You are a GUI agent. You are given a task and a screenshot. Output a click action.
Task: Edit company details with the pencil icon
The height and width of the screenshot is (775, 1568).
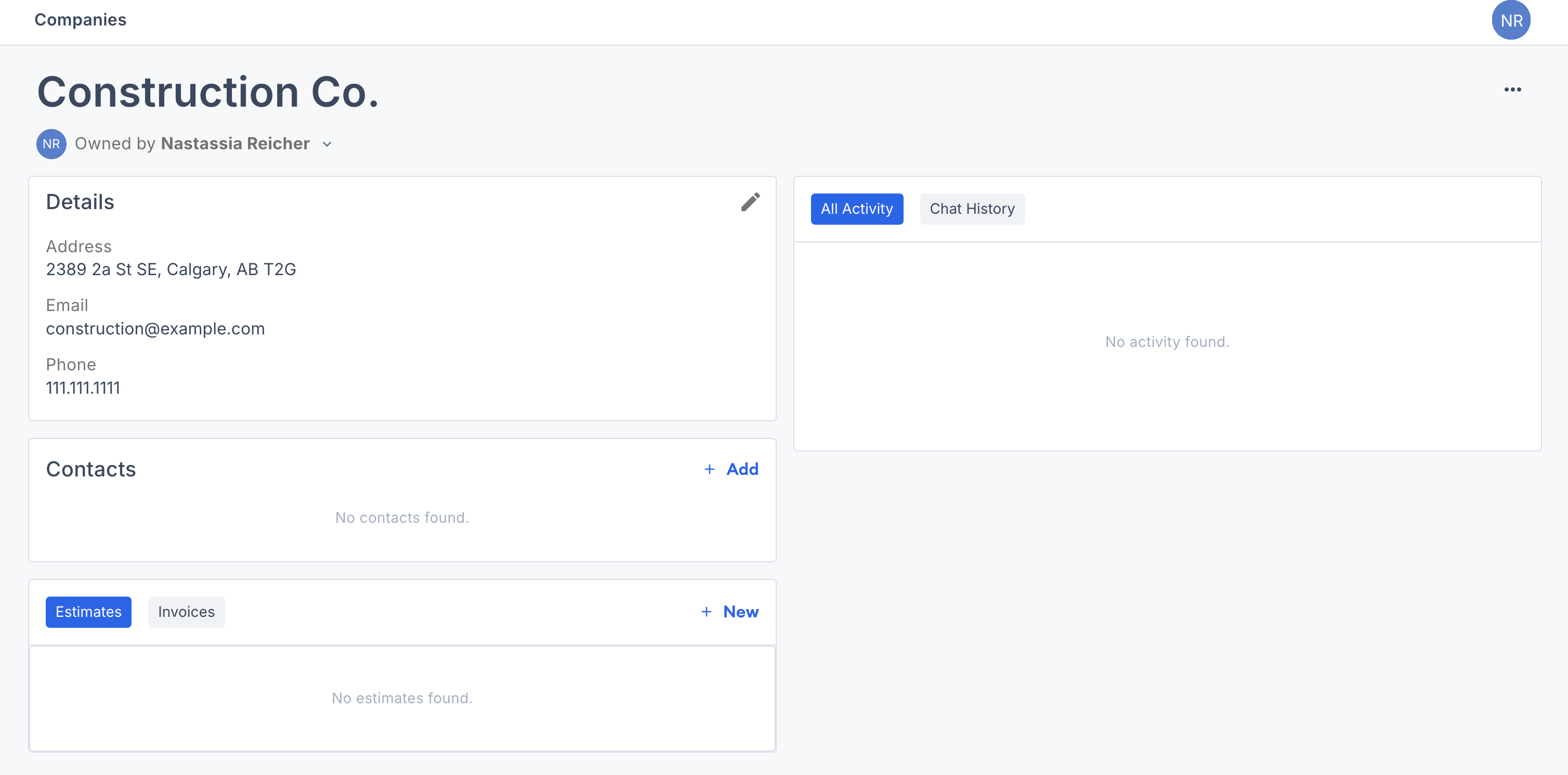coord(750,202)
